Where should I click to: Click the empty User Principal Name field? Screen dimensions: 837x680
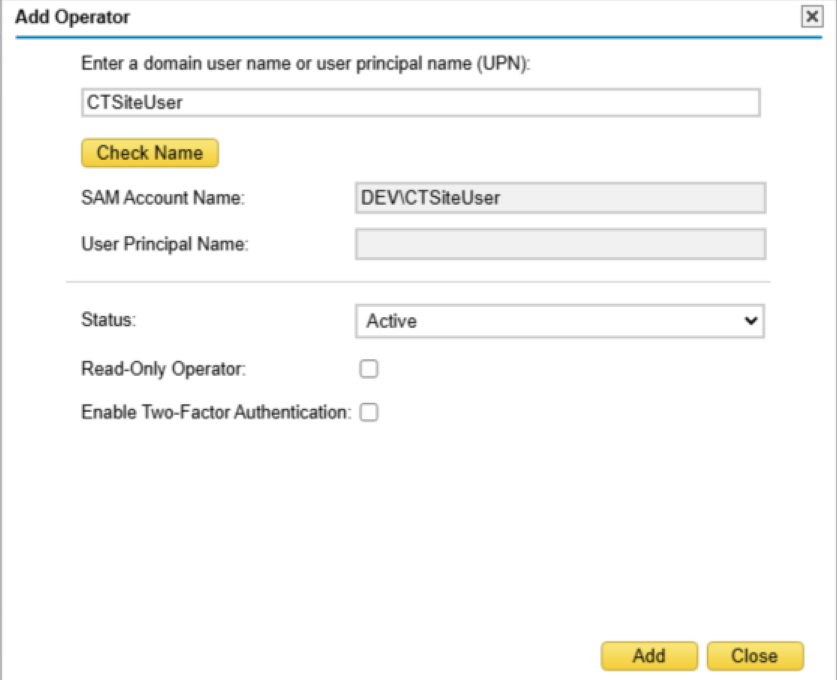560,244
